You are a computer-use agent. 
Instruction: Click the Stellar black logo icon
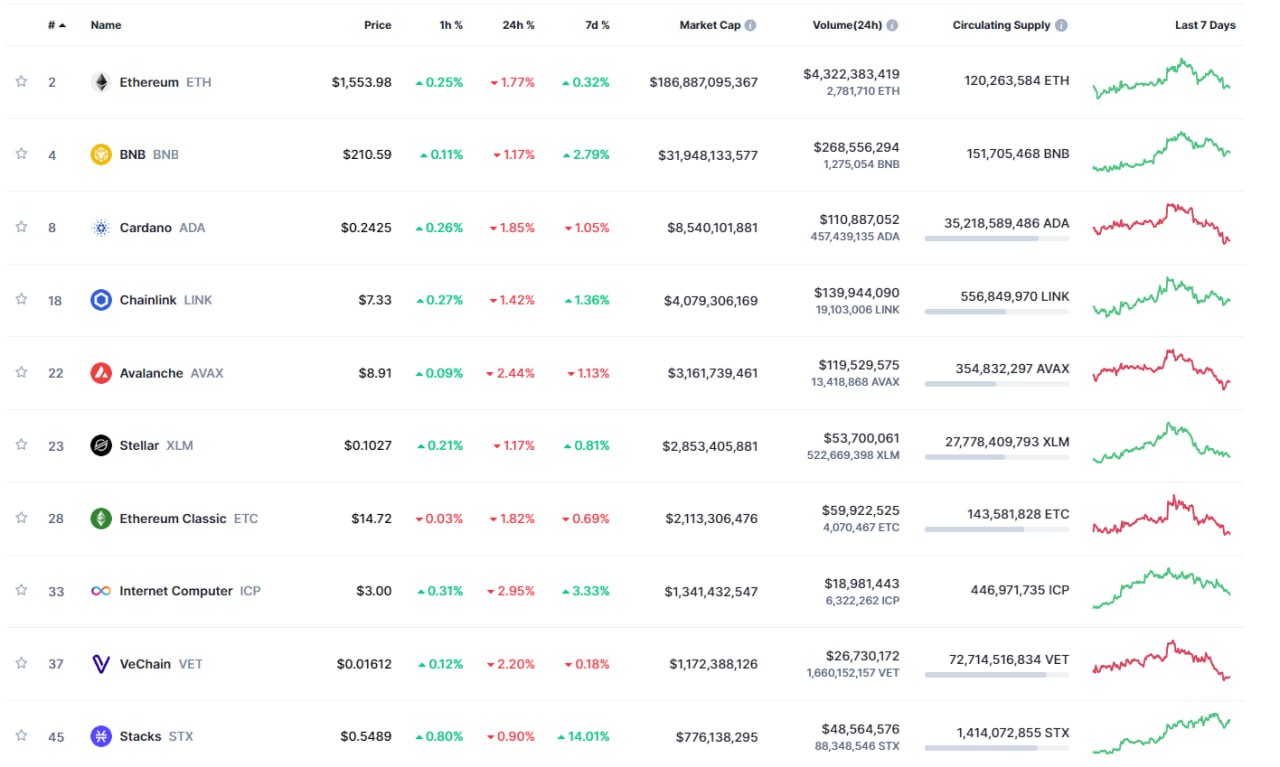[101, 445]
